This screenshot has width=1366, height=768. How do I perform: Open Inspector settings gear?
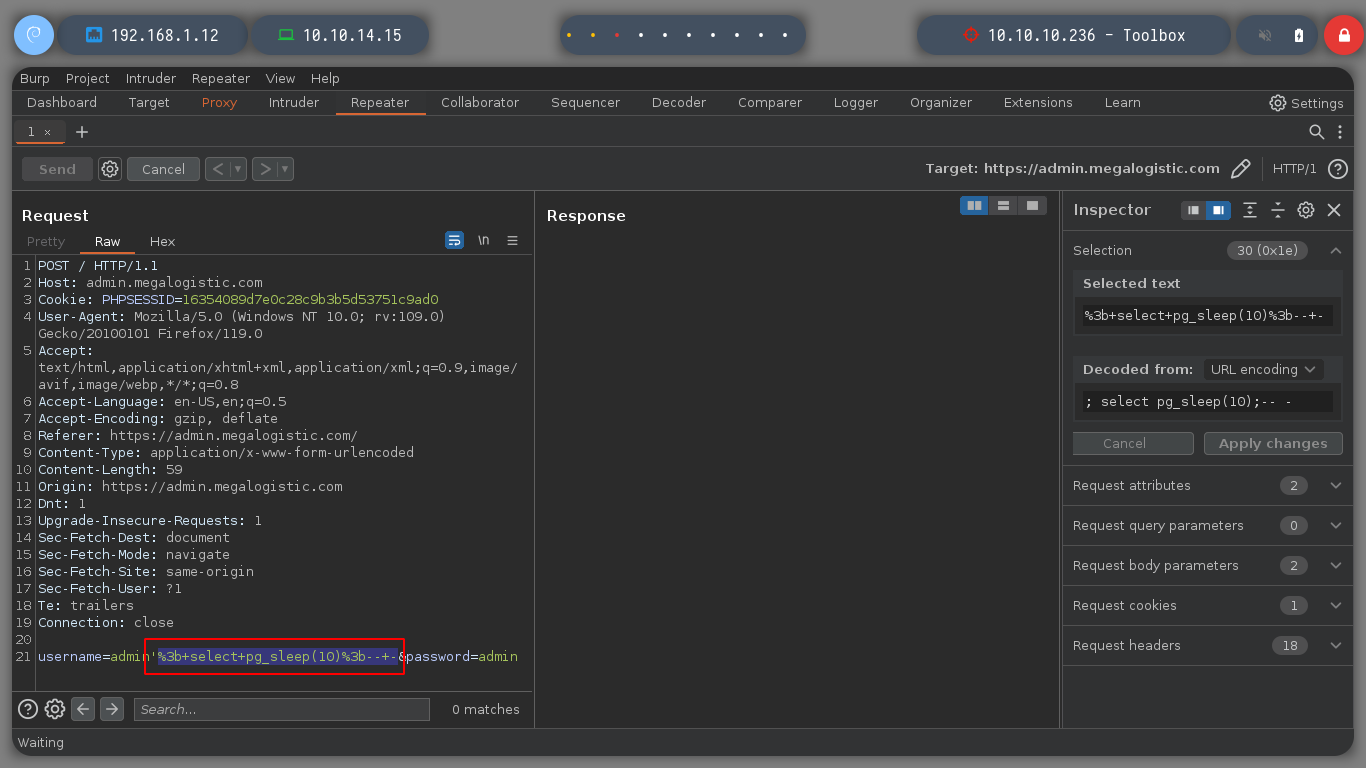click(1306, 210)
